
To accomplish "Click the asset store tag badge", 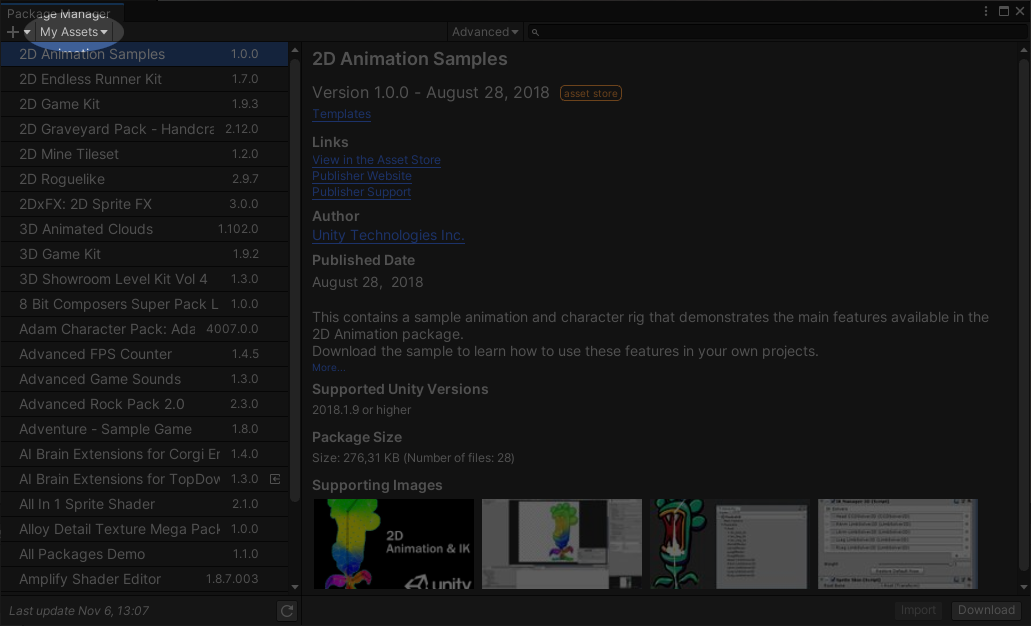I will tap(590, 93).
